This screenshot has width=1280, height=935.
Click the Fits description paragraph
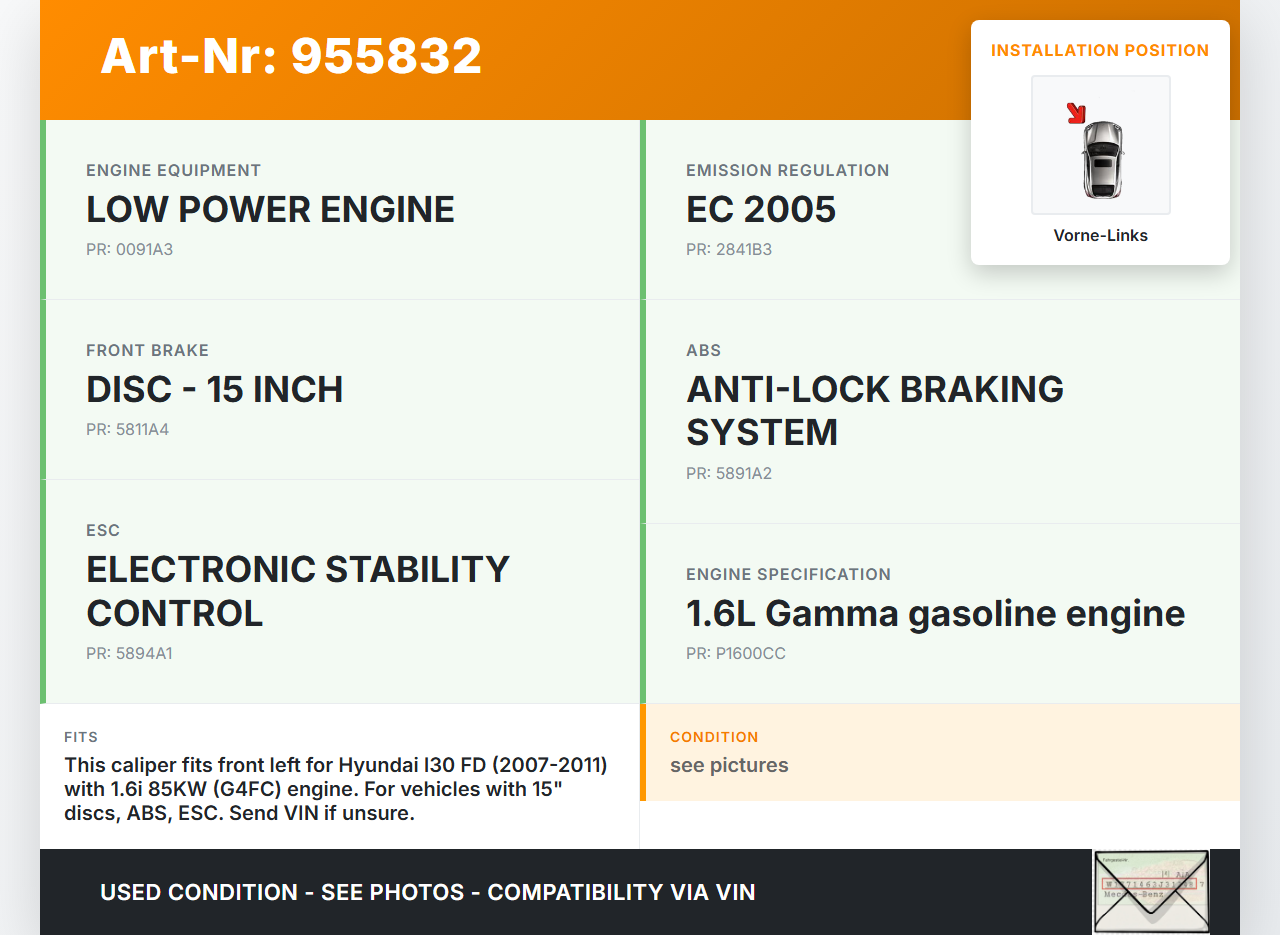pos(336,789)
